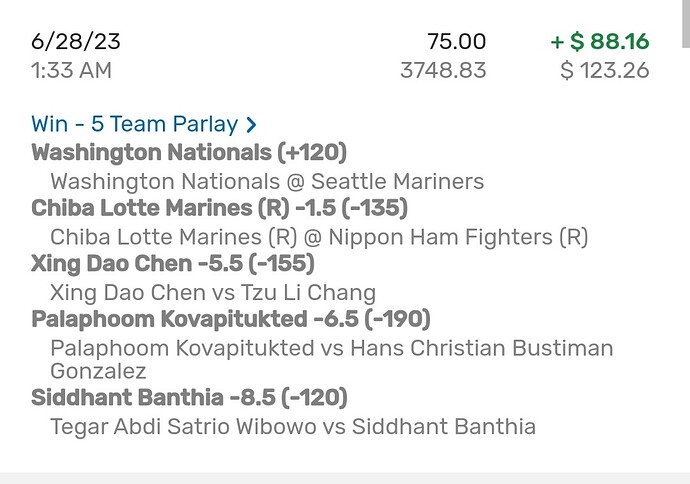Click the gray divider below the parlay

click(x=345, y=477)
